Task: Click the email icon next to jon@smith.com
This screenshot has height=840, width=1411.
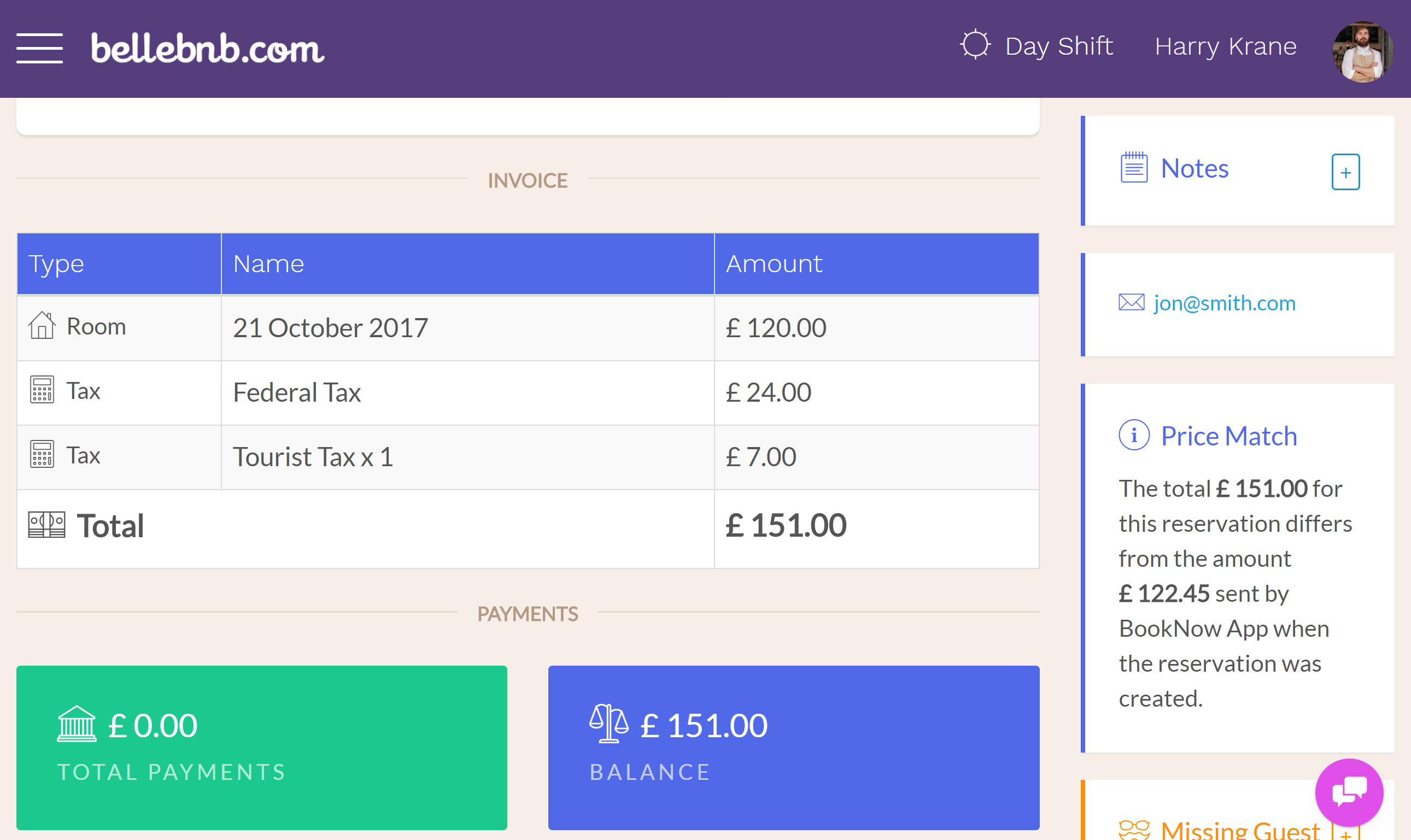Action: [1132, 302]
